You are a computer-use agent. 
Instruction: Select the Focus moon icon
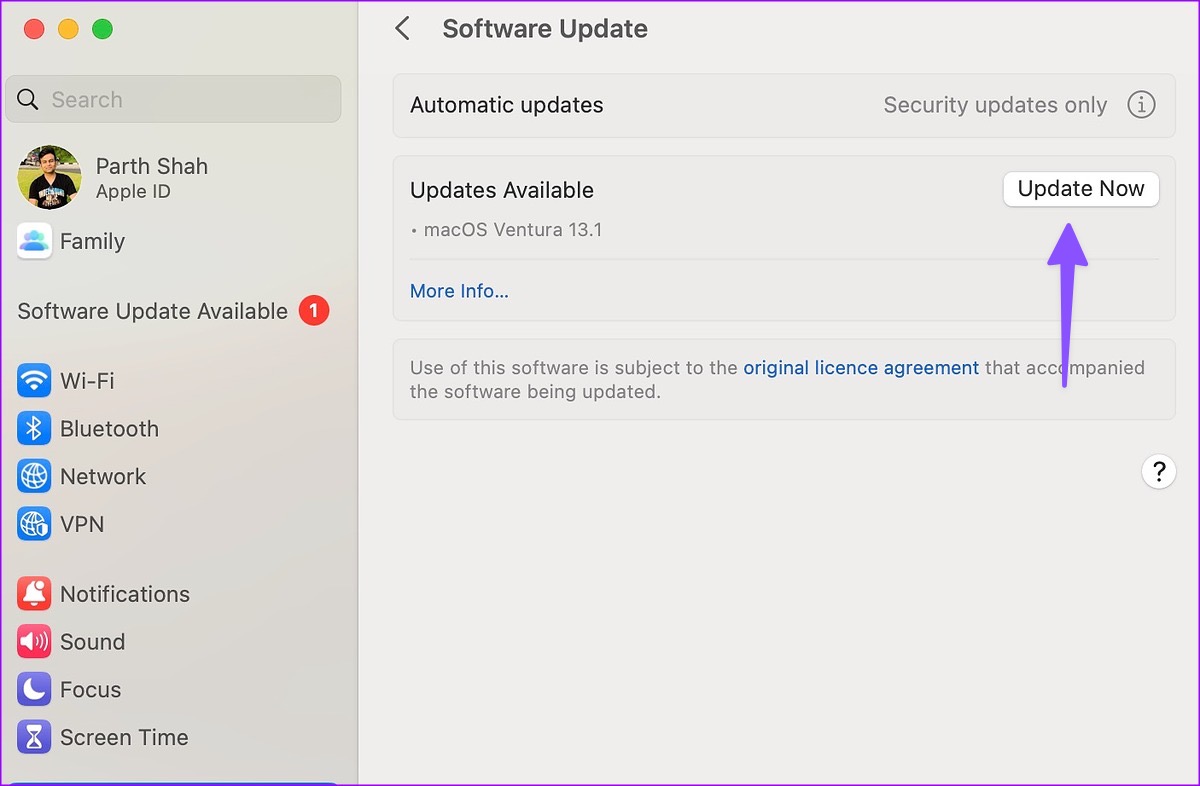click(34, 690)
